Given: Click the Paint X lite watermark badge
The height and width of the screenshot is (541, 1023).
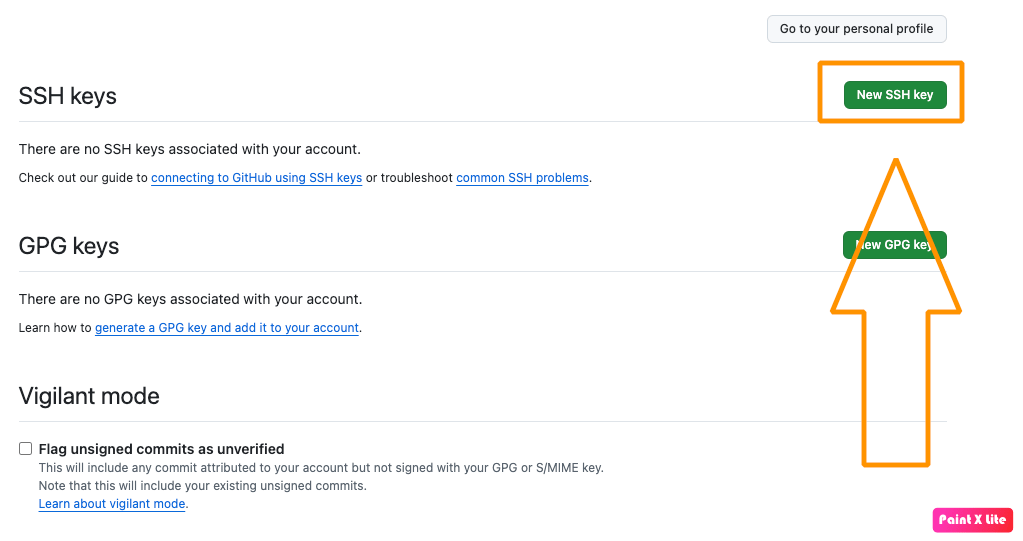Looking at the screenshot, I should coord(972,520).
